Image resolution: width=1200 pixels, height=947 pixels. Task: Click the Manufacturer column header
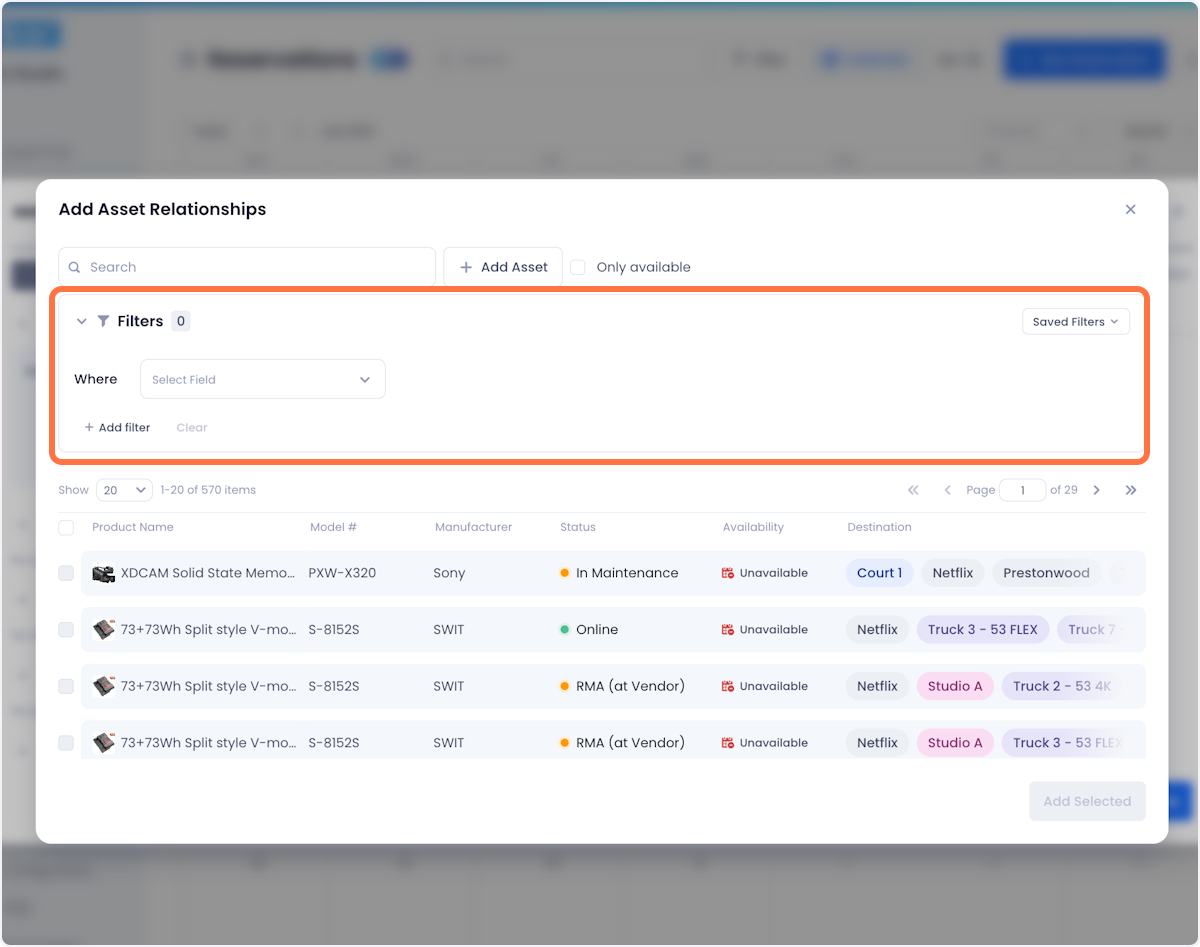pyautogui.click(x=473, y=527)
